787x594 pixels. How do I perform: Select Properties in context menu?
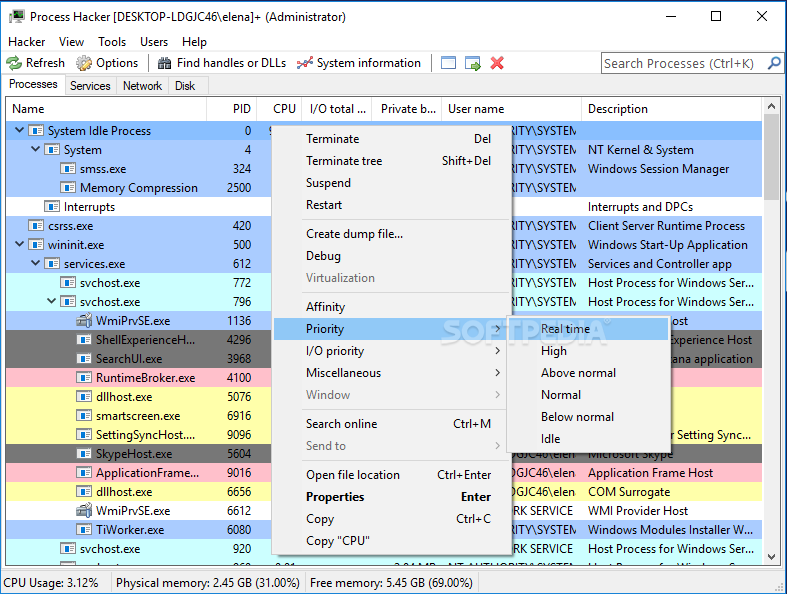click(392, 497)
